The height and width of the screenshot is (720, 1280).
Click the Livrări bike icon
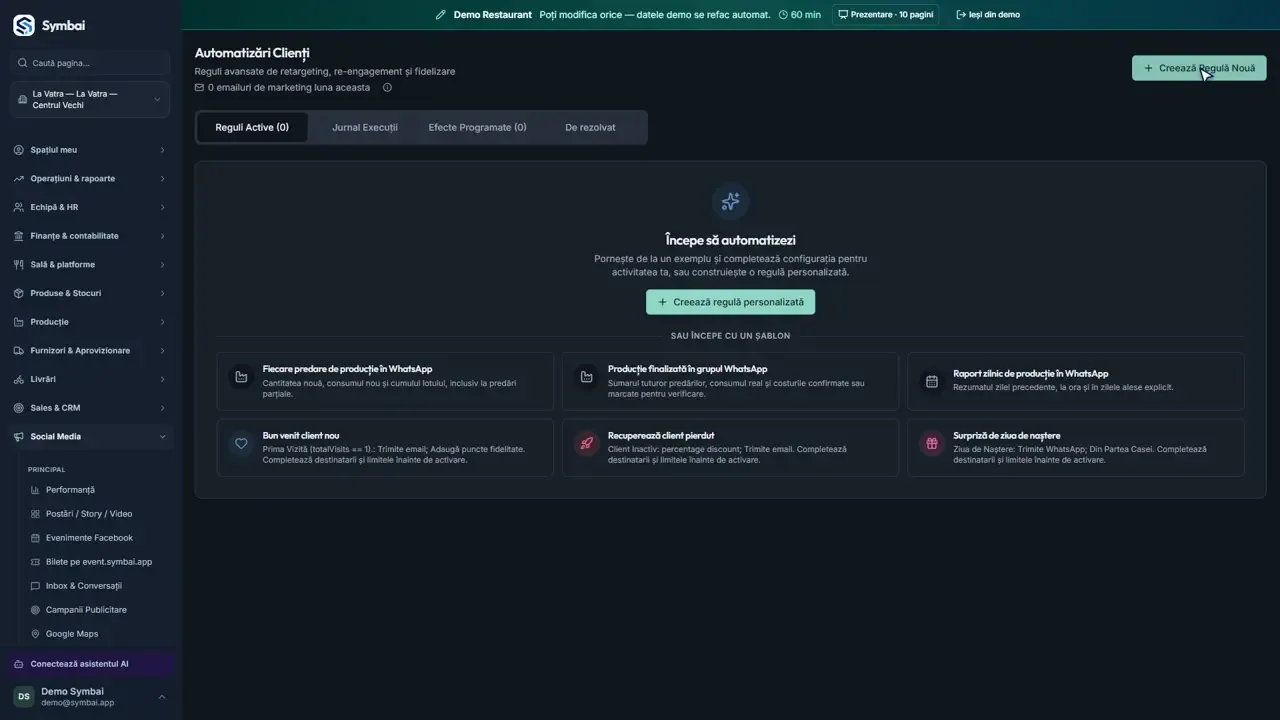pos(19,379)
